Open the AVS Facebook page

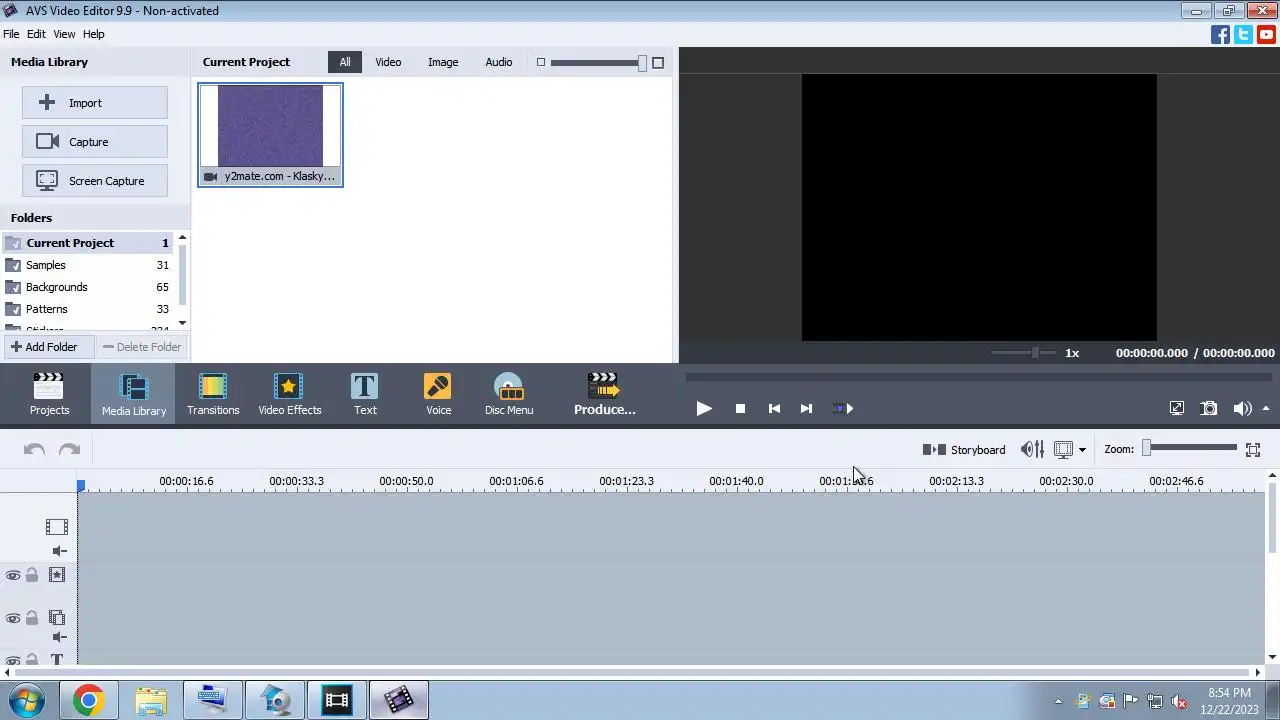[x=1220, y=35]
